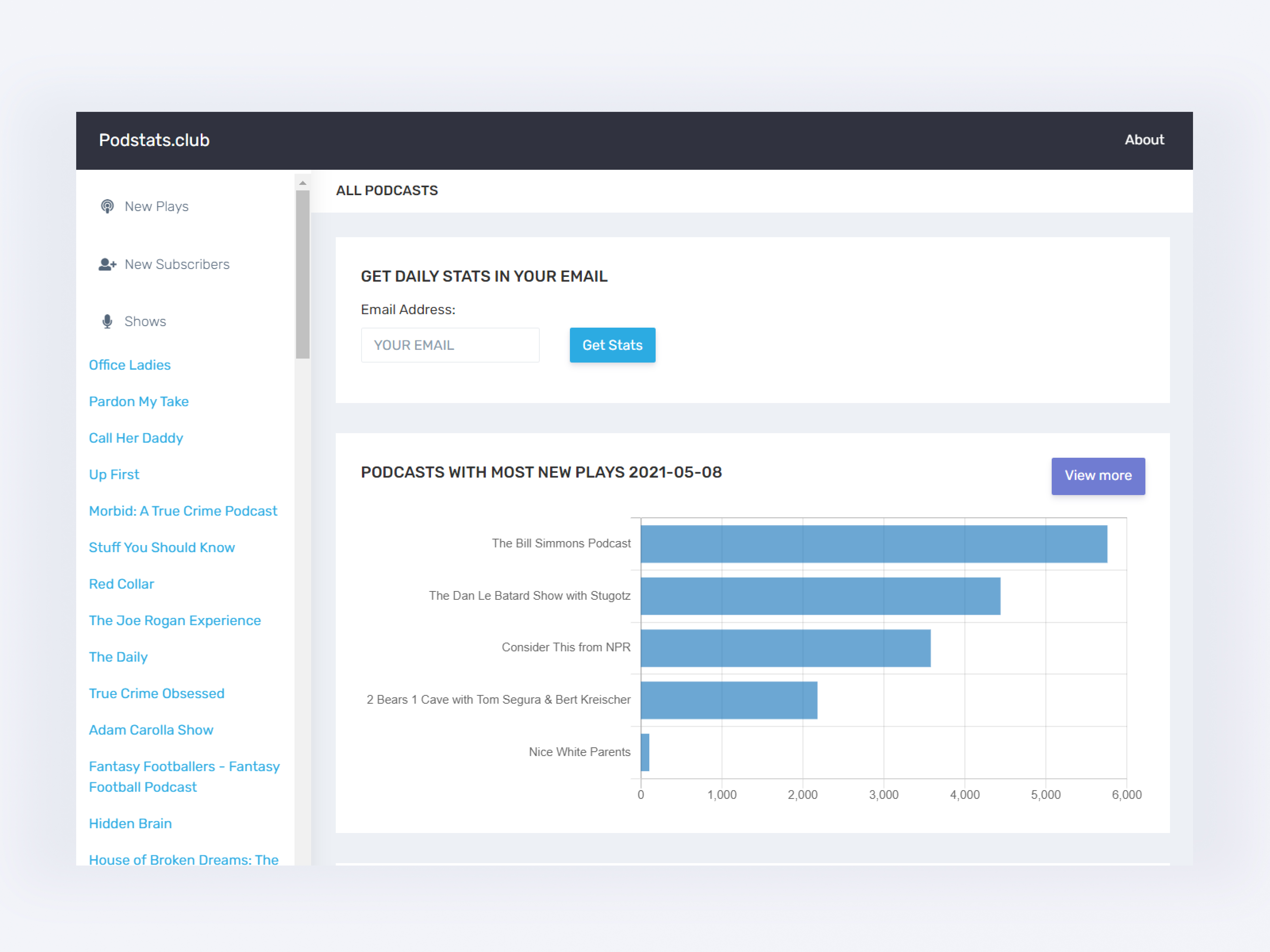Go to the Podstats.club home logo
This screenshot has width=1270, height=952.
(155, 140)
